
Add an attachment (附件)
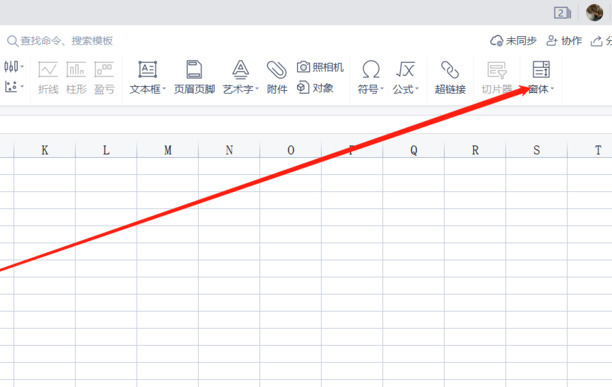coord(277,78)
